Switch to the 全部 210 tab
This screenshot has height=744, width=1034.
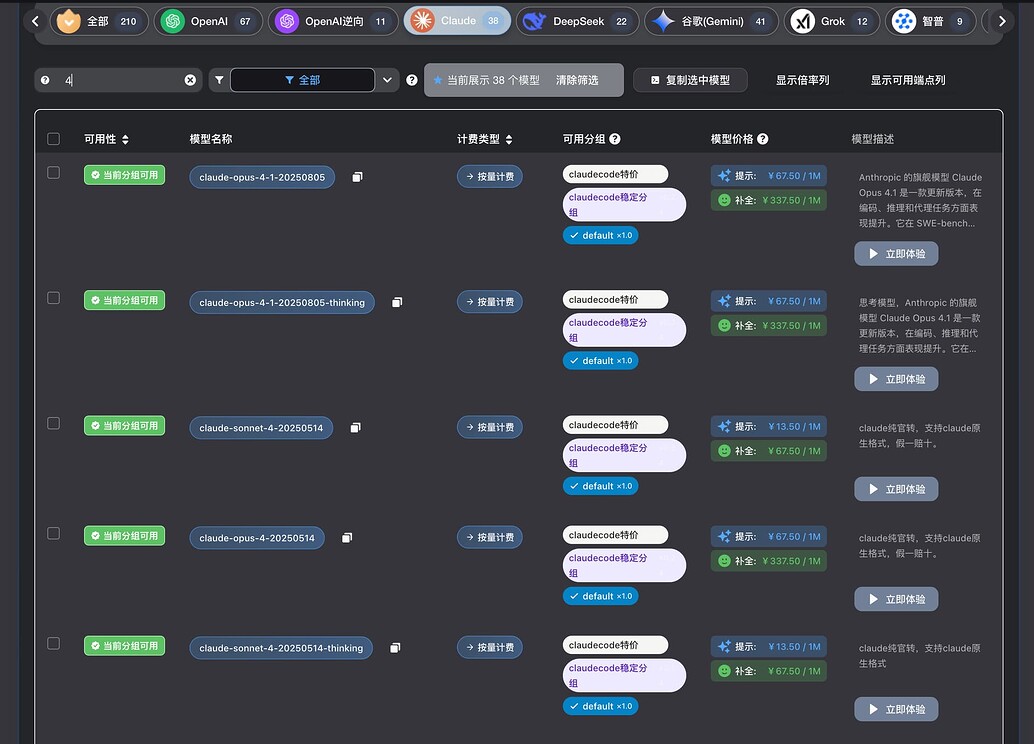(x=99, y=21)
